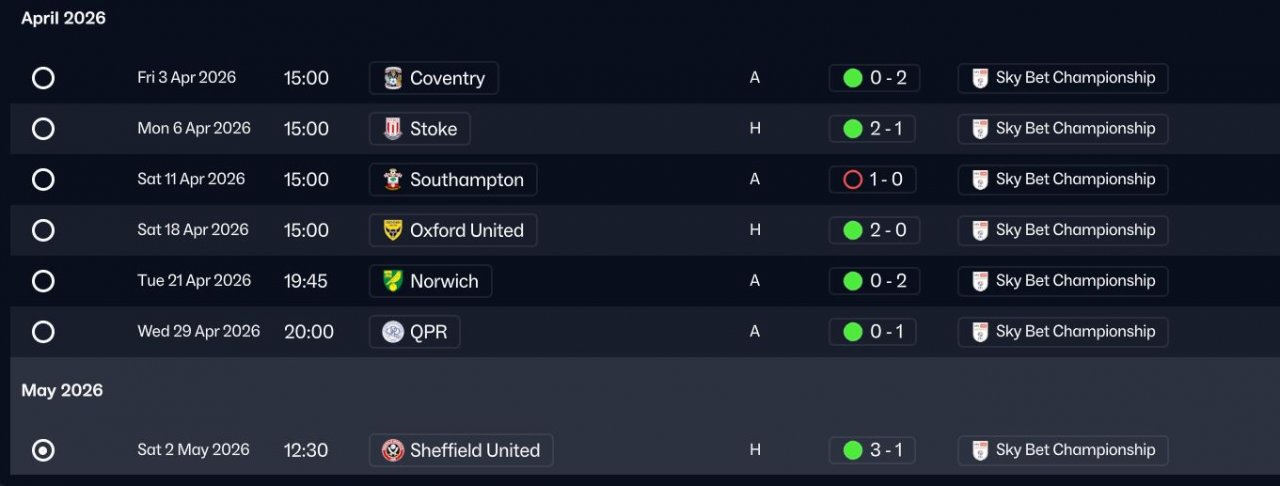Open the 1 - 0 Southampton loss result
The image size is (1280, 486).
tap(873, 180)
